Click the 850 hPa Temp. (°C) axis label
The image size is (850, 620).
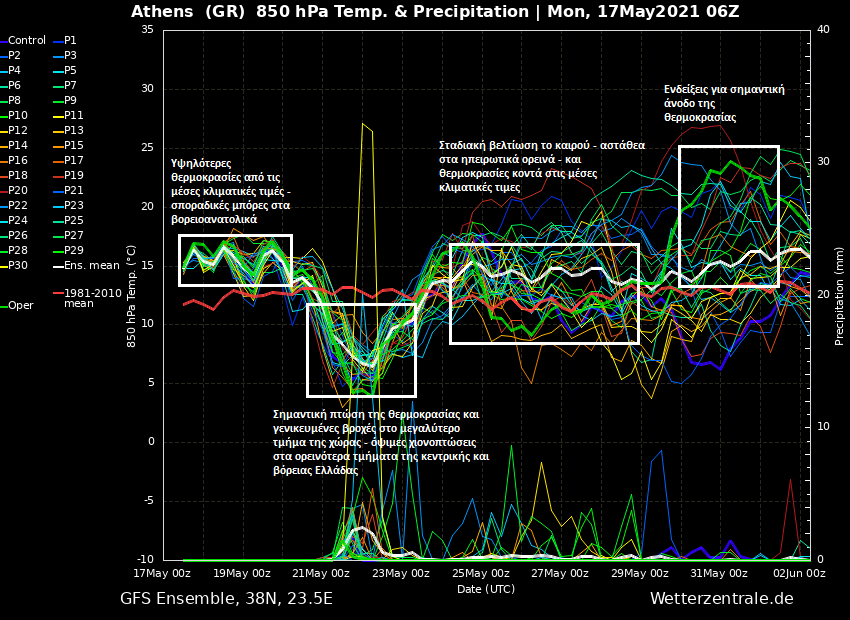pyautogui.click(x=132, y=296)
